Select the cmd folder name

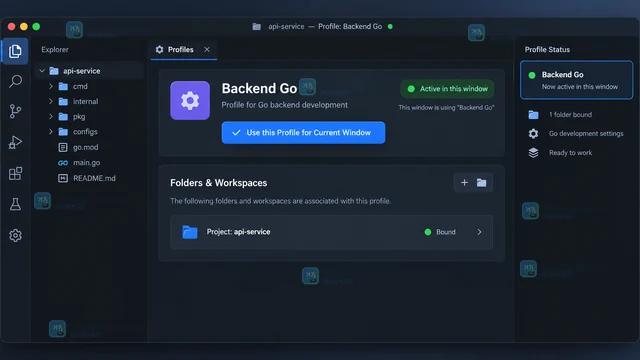(80, 86)
